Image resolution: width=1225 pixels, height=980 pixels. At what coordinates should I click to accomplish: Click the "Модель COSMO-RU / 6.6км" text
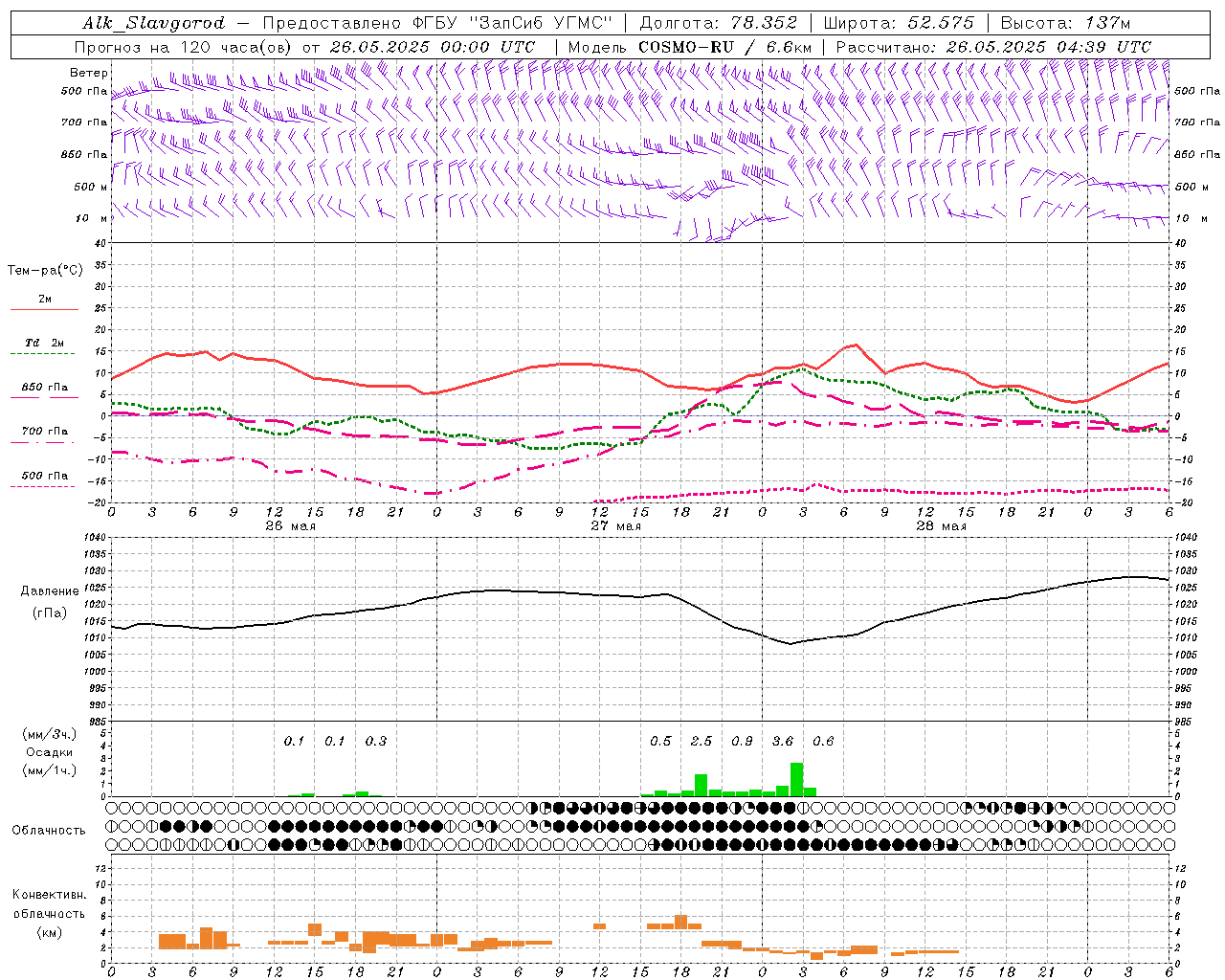click(690, 47)
